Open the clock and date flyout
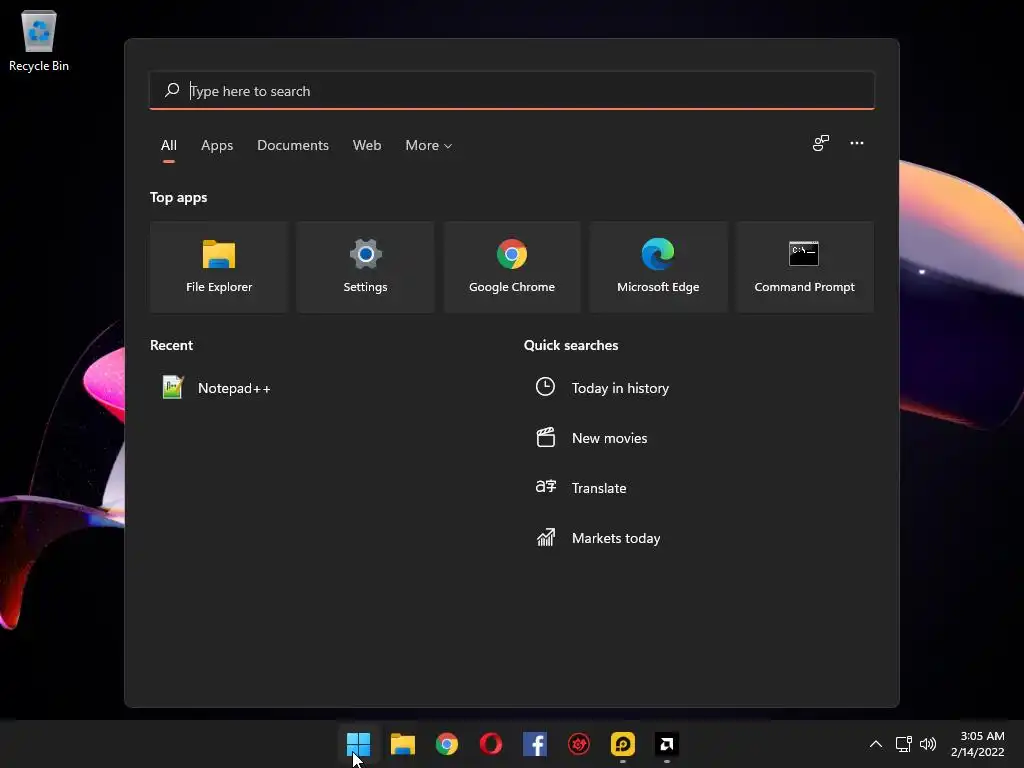Screen dimensions: 1024x768 (x=977, y=744)
